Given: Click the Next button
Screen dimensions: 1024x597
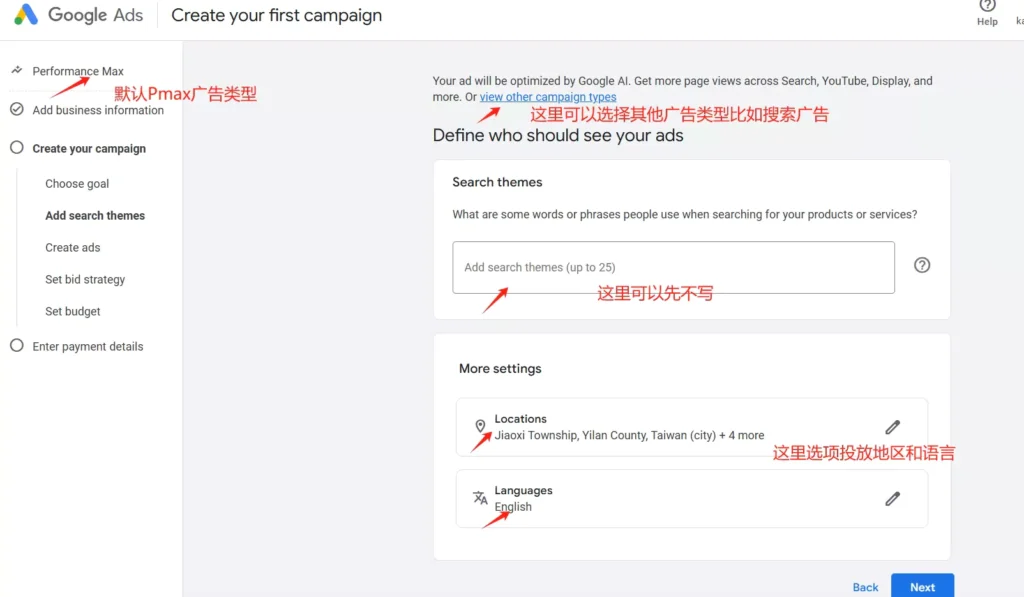Looking at the screenshot, I should coord(922,587).
